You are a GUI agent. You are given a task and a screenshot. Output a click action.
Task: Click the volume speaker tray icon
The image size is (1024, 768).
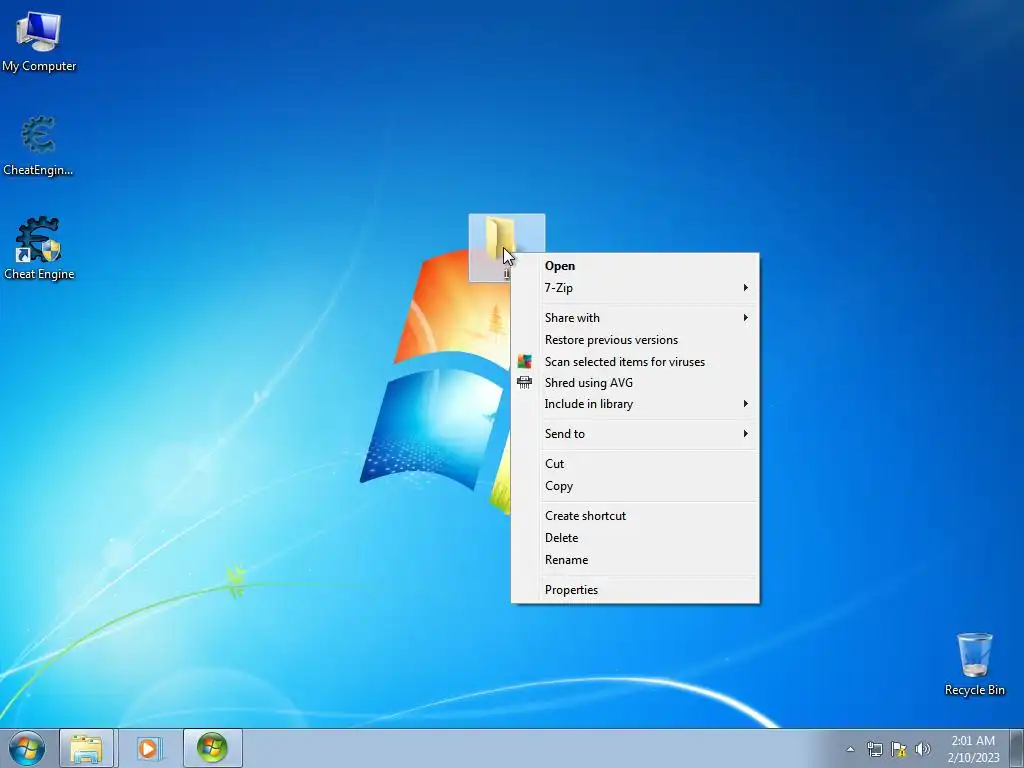click(x=922, y=749)
